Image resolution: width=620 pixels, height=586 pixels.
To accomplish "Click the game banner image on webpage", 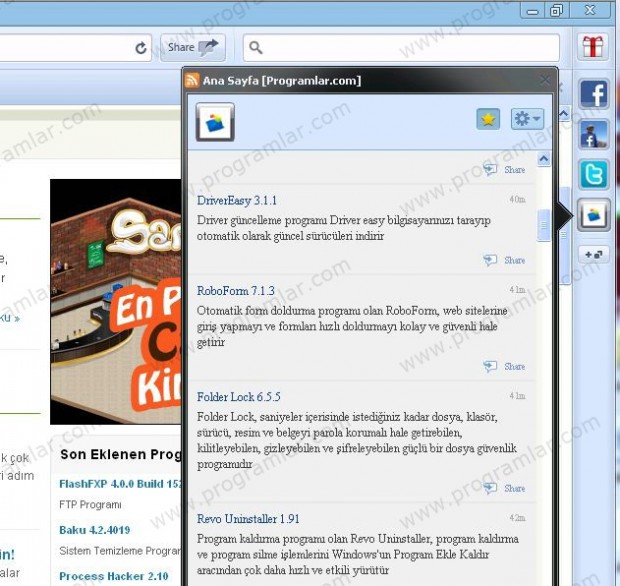I will point(116,302).
